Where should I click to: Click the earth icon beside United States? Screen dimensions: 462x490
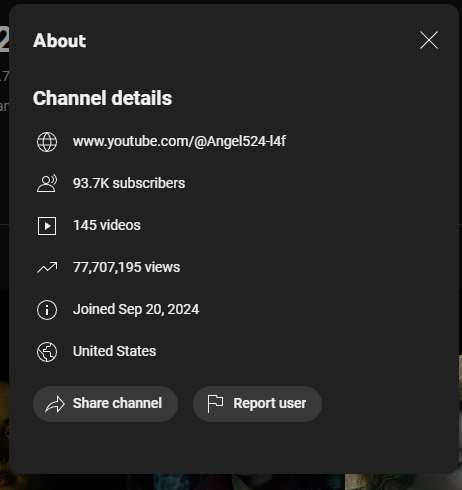[x=47, y=352]
